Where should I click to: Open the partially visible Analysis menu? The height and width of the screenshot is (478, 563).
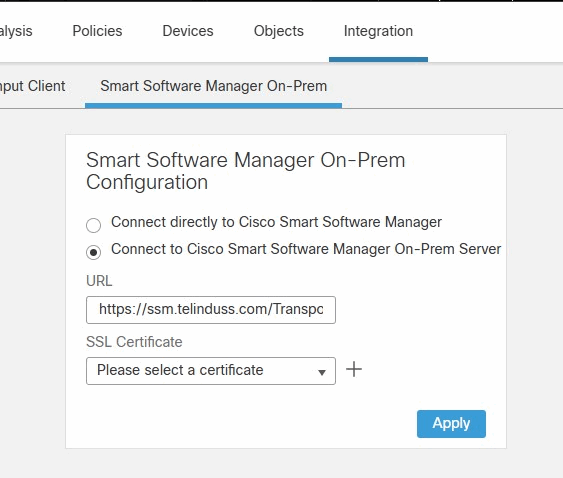coord(16,32)
